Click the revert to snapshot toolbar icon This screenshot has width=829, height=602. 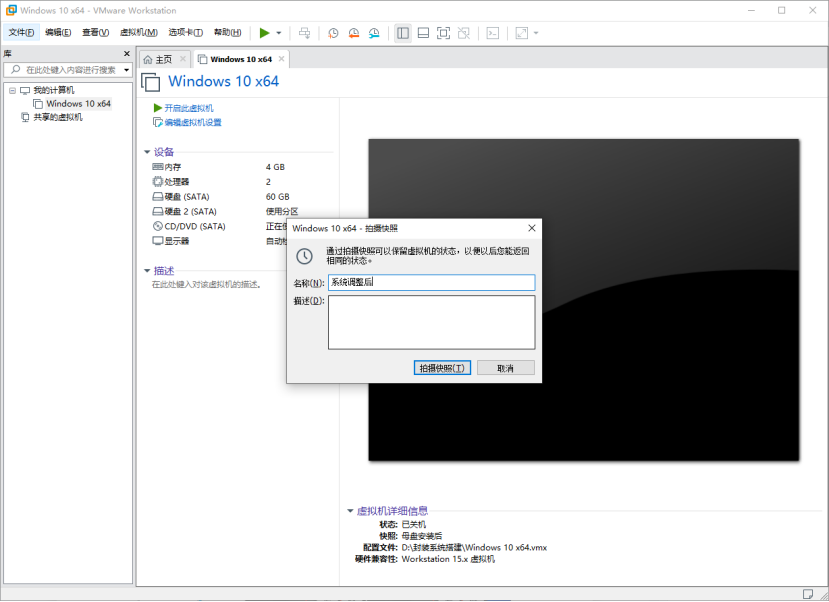(354, 33)
